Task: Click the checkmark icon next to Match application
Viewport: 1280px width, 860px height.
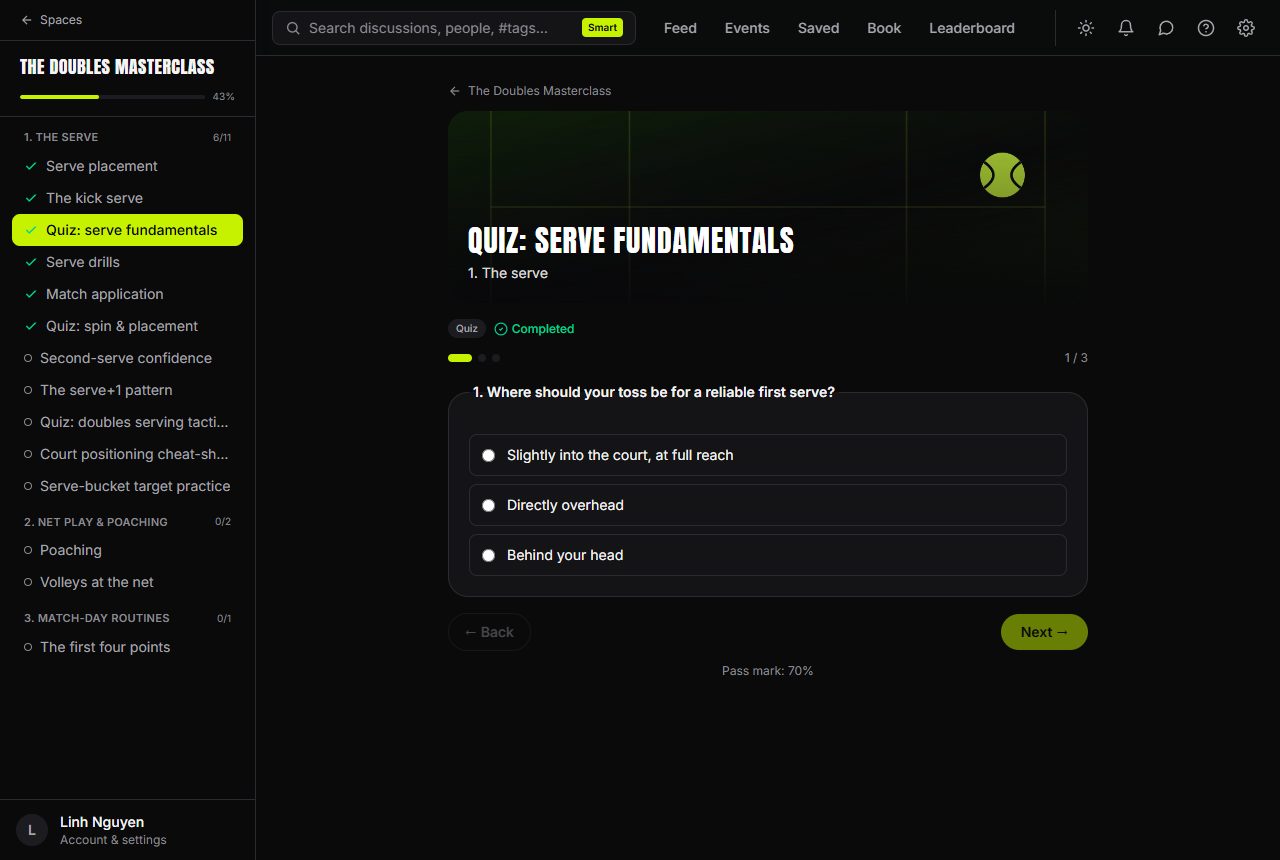Action: (31, 294)
